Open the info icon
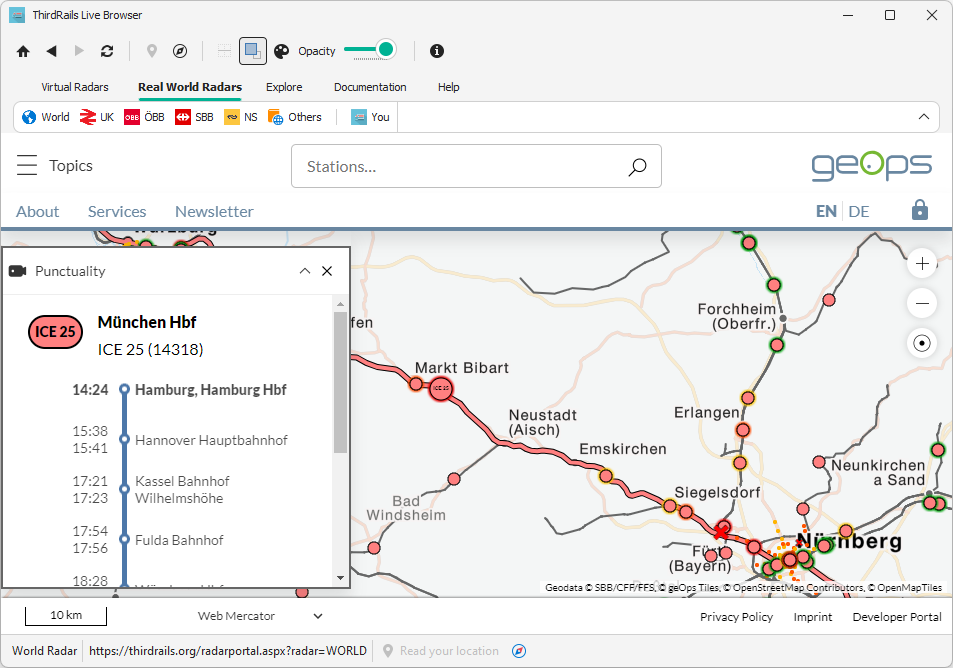953x668 pixels. coord(436,51)
